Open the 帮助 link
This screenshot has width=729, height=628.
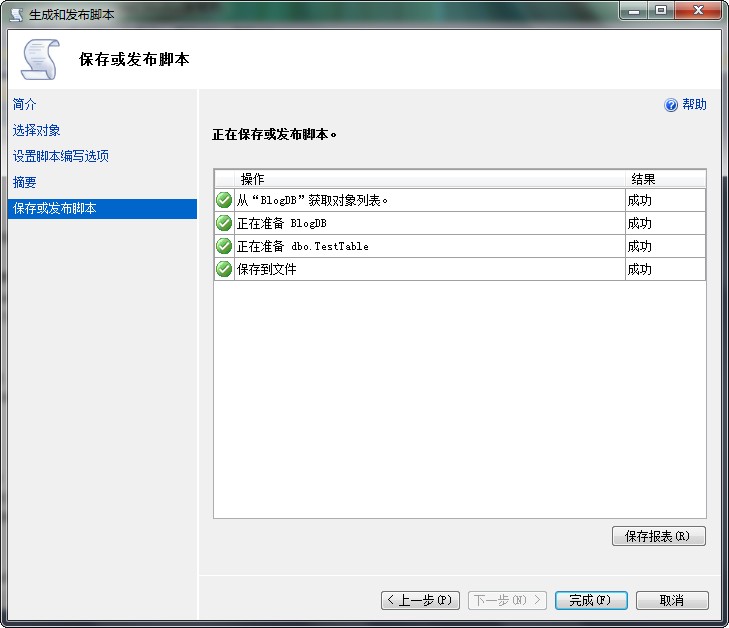coord(694,105)
